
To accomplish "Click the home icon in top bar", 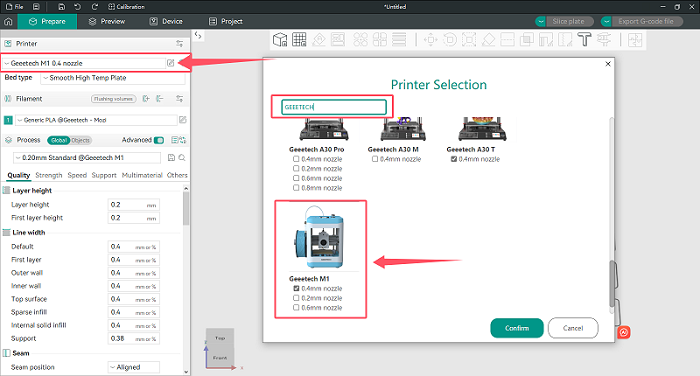I will tap(8, 21).
